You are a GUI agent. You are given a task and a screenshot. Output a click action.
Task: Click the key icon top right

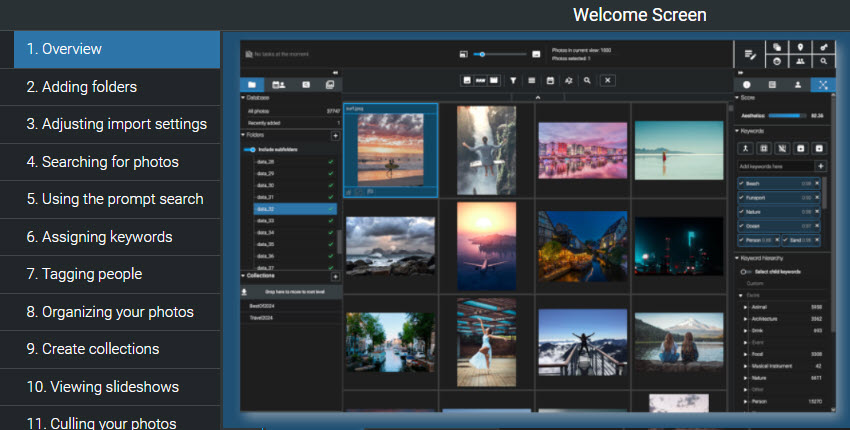tap(823, 47)
